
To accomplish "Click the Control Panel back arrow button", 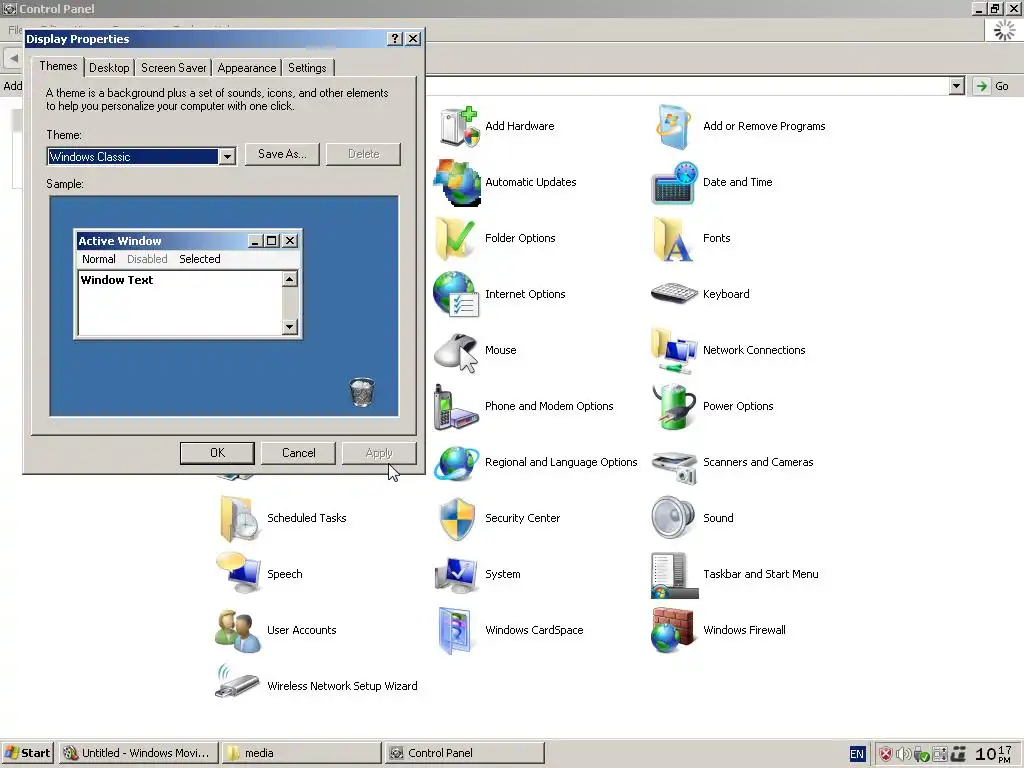I will (13, 58).
